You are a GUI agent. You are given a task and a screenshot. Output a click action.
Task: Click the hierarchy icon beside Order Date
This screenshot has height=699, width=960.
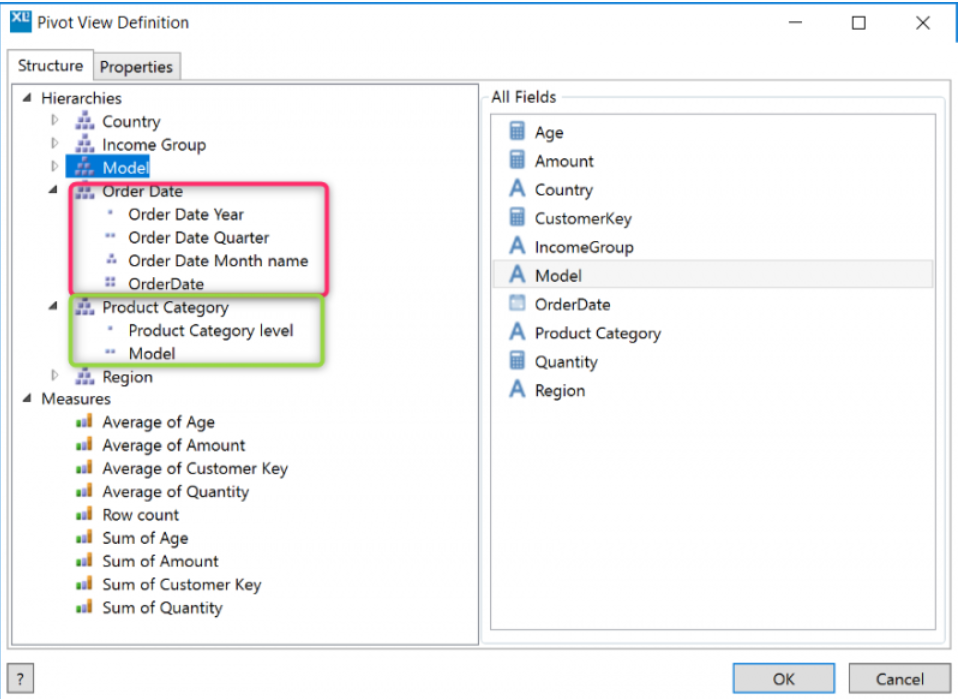(x=85, y=191)
